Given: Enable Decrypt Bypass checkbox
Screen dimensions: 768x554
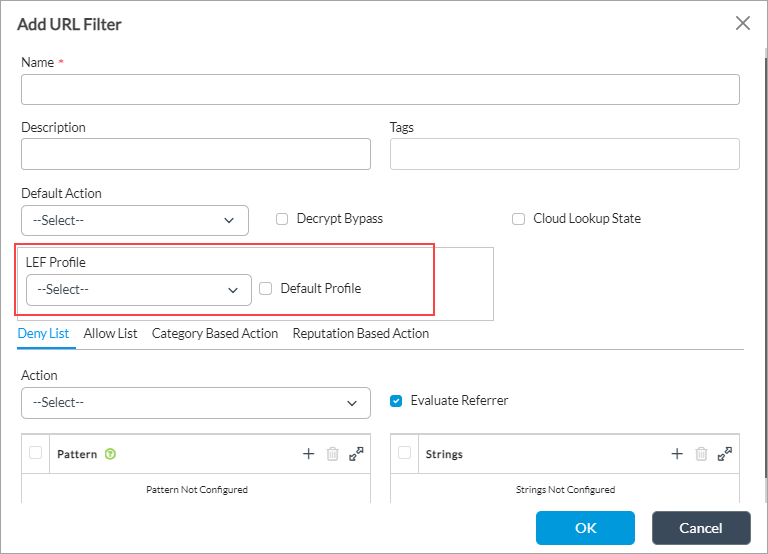Looking at the screenshot, I should 282,219.
